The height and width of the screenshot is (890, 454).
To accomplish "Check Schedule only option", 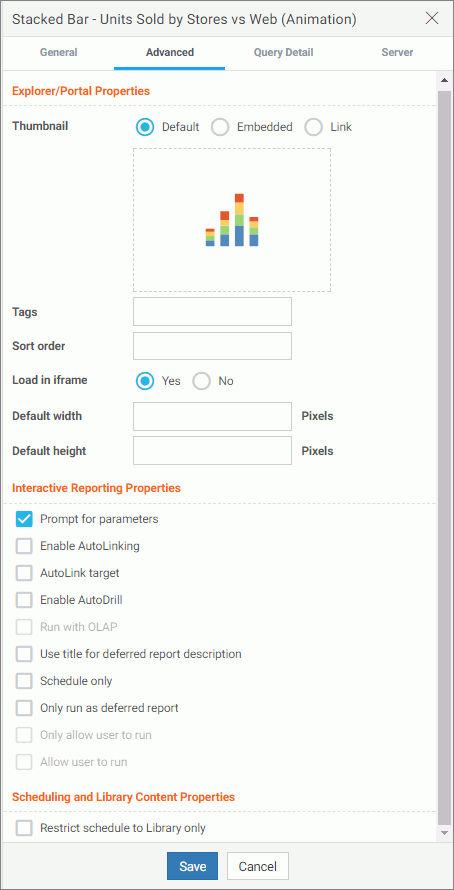I will [x=24, y=681].
